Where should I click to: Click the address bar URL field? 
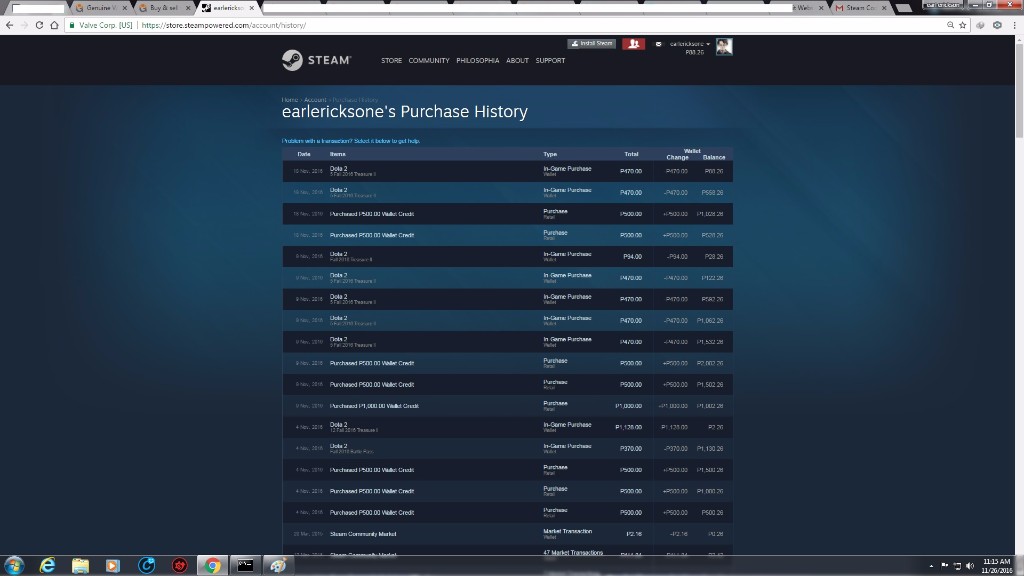[500, 25]
